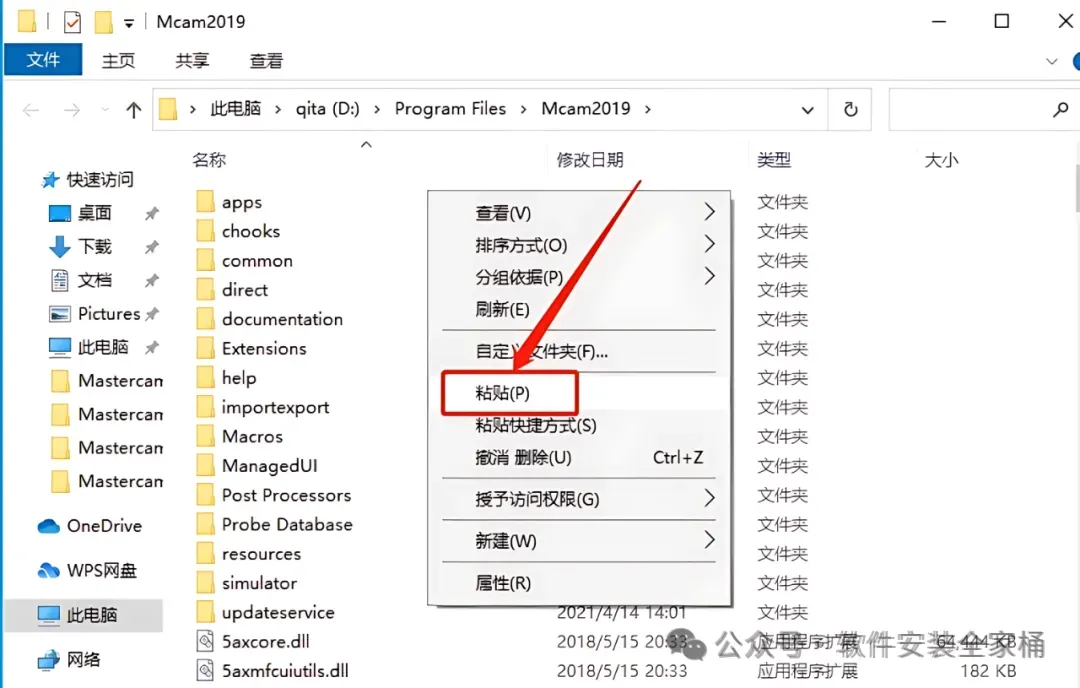The image size is (1080, 688).
Task: Choose 撤消 删除(U) from the context menu
Action: pyautogui.click(x=579, y=457)
